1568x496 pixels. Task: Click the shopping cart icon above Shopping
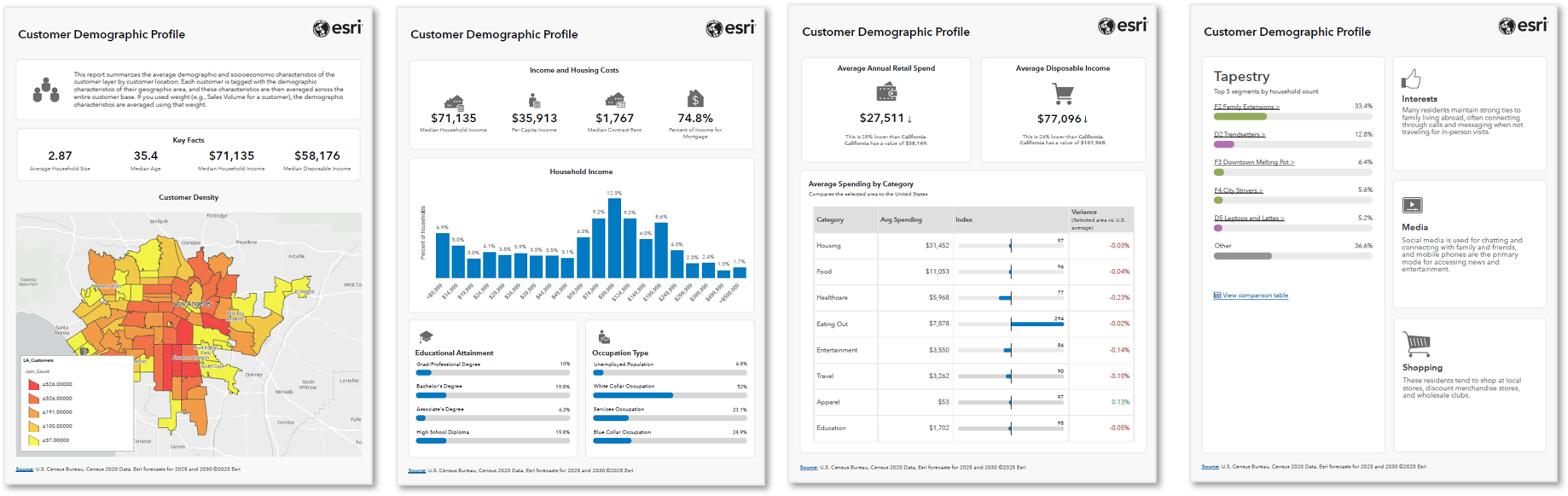pyautogui.click(x=1416, y=345)
